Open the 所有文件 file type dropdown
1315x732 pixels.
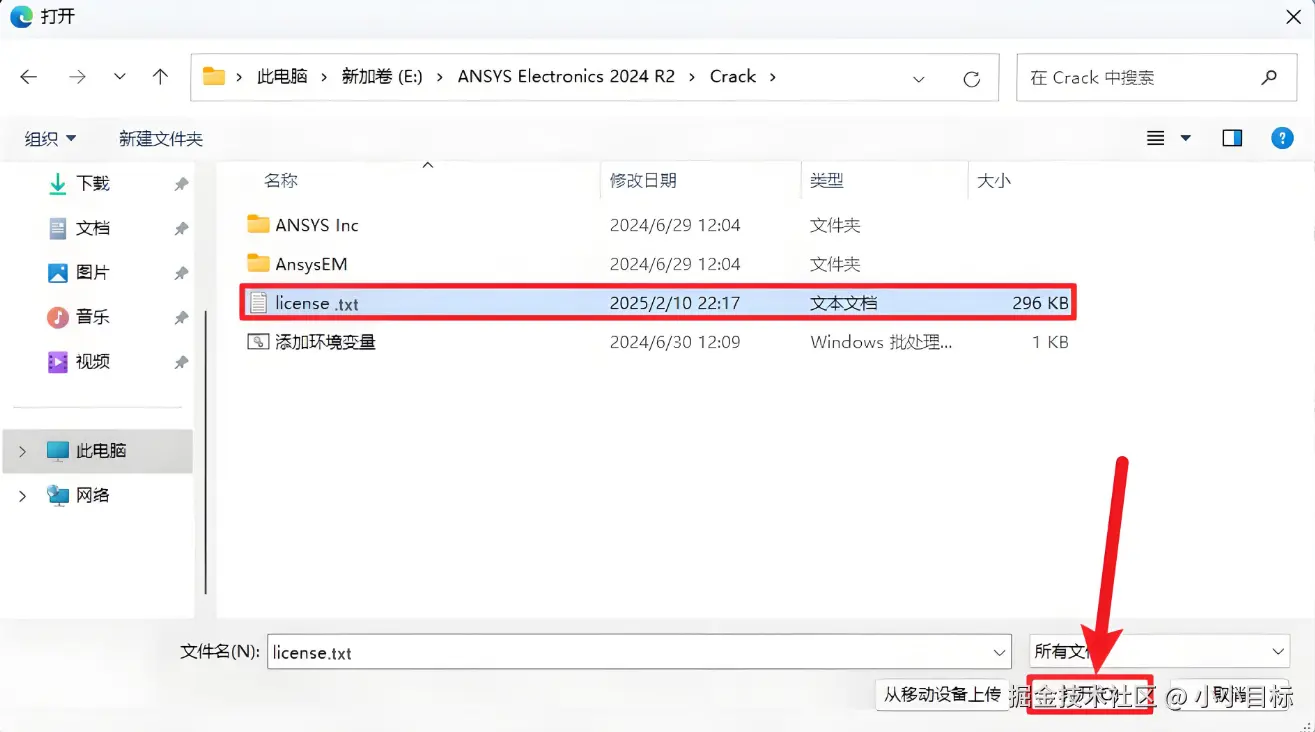pyautogui.click(x=1159, y=652)
